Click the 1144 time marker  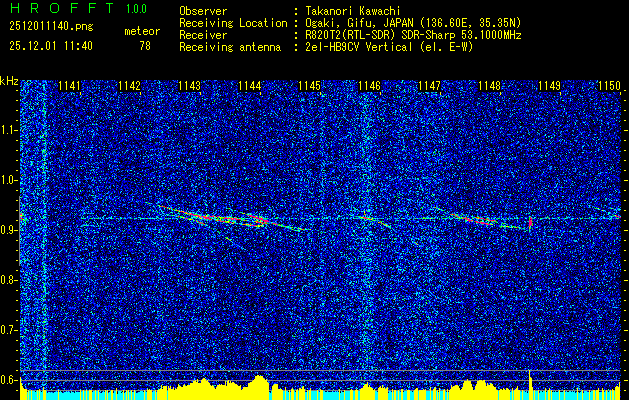point(250,86)
